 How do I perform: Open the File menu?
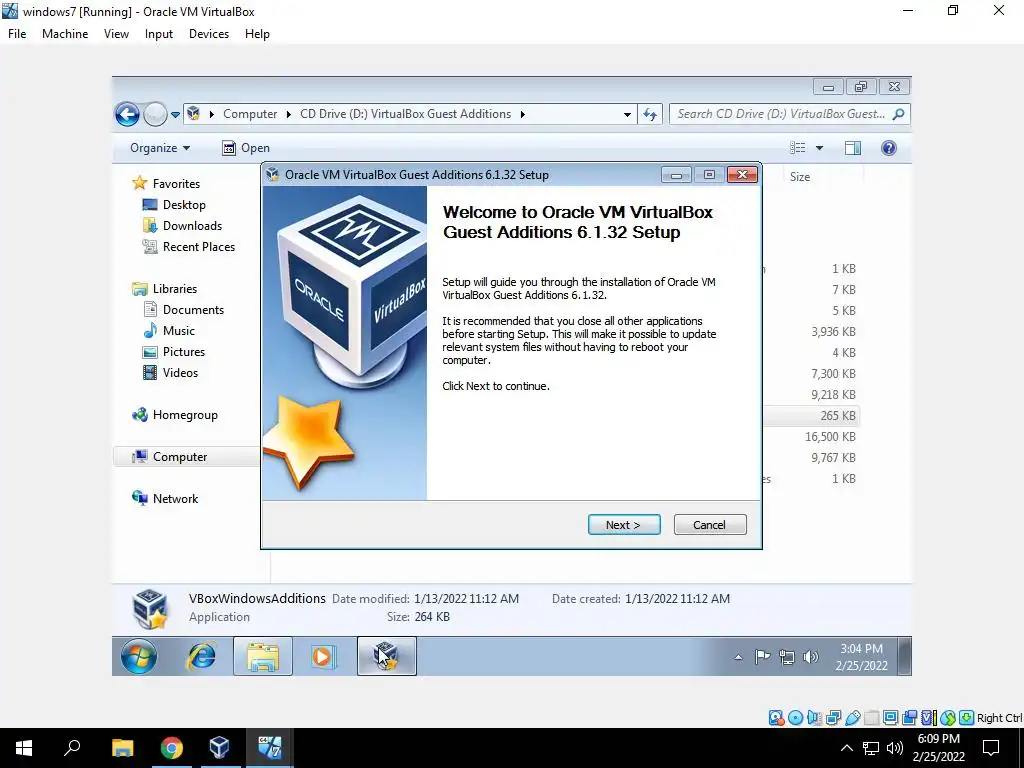17,34
